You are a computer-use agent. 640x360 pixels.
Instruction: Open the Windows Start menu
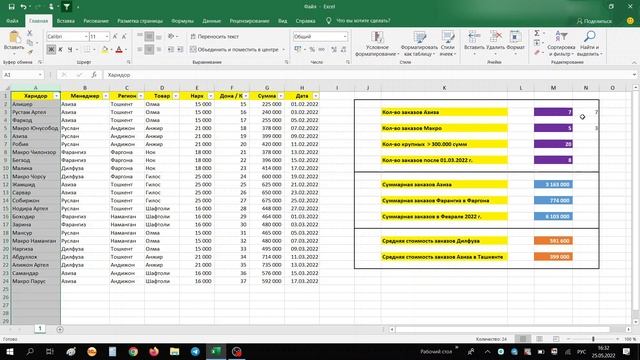(x=9, y=351)
